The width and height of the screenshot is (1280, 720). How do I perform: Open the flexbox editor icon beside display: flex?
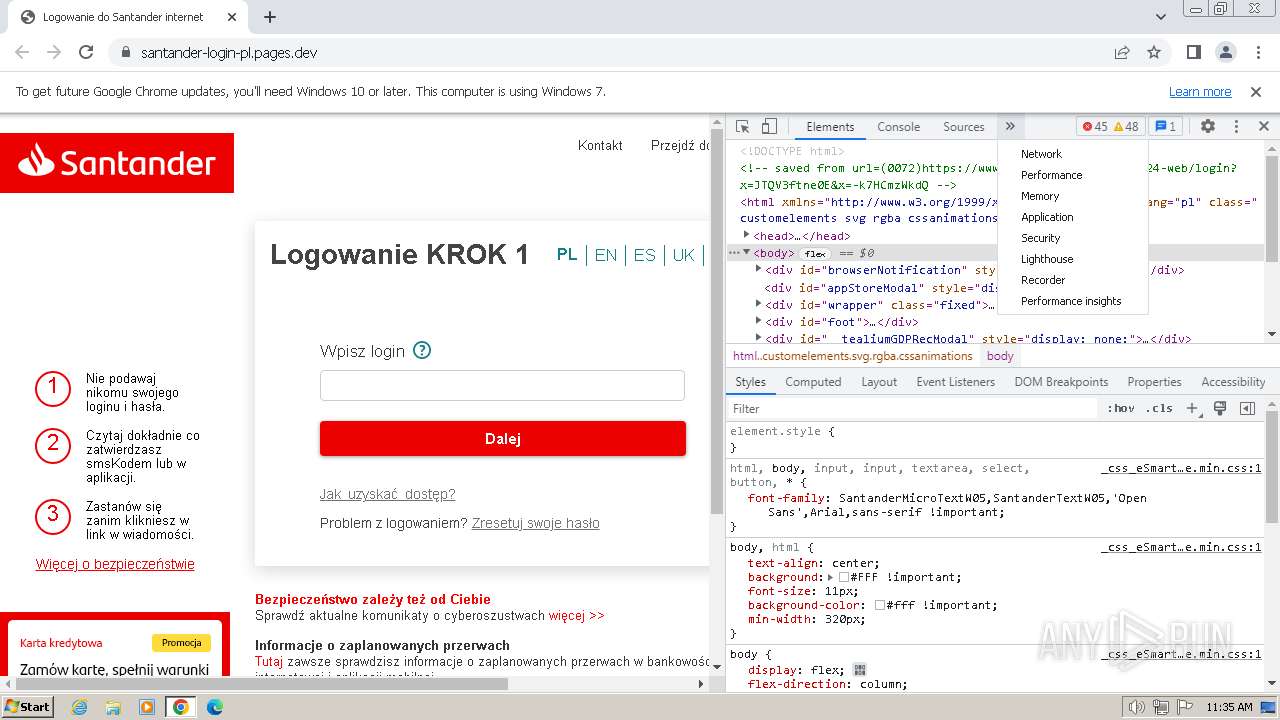(x=860, y=670)
